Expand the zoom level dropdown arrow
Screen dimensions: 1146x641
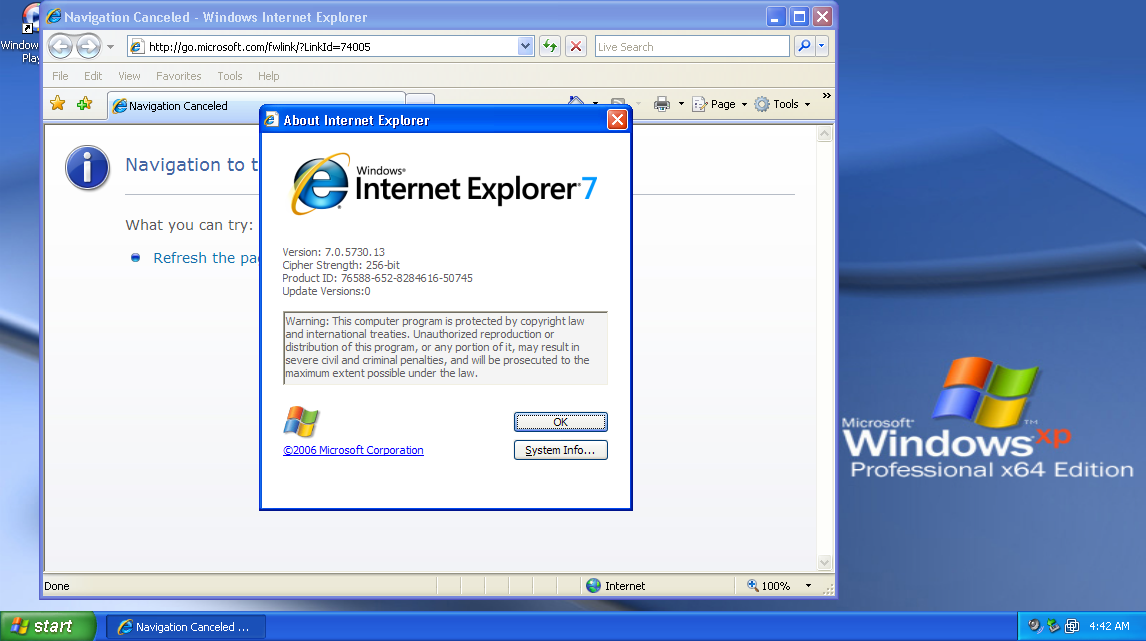(x=808, y=585)
